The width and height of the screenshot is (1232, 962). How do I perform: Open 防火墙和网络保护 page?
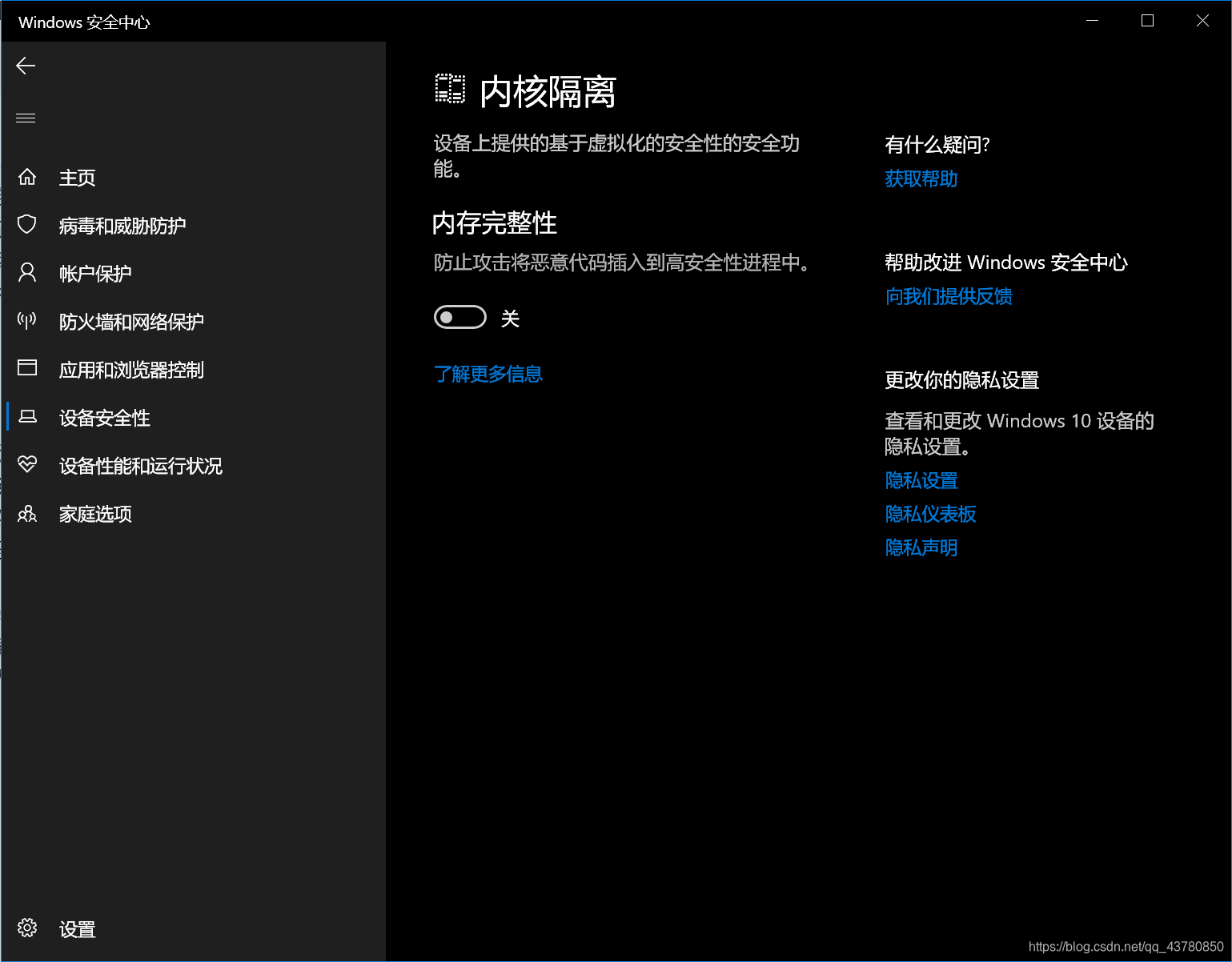[x=193, y=322]
